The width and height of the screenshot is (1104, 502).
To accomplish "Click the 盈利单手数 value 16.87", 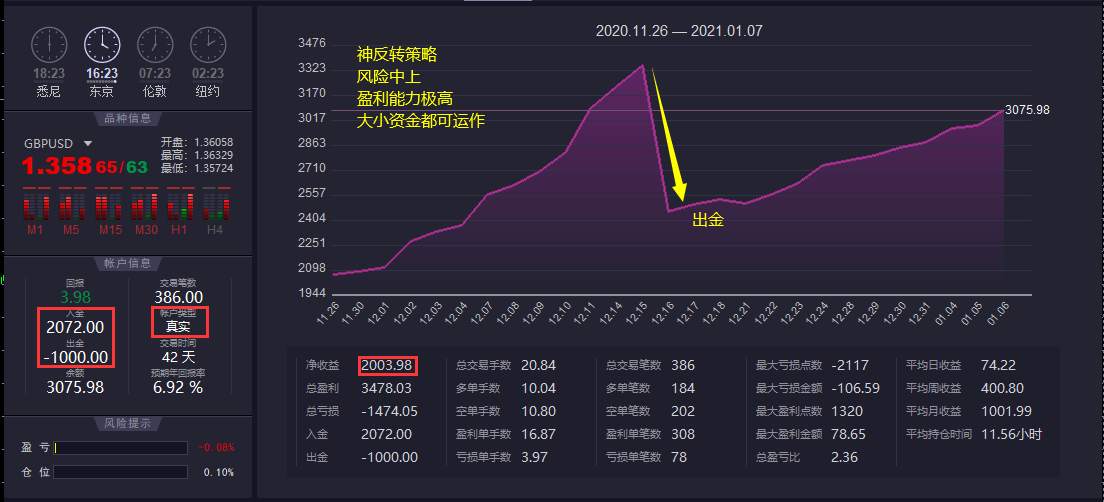I will tap(539, 434).
